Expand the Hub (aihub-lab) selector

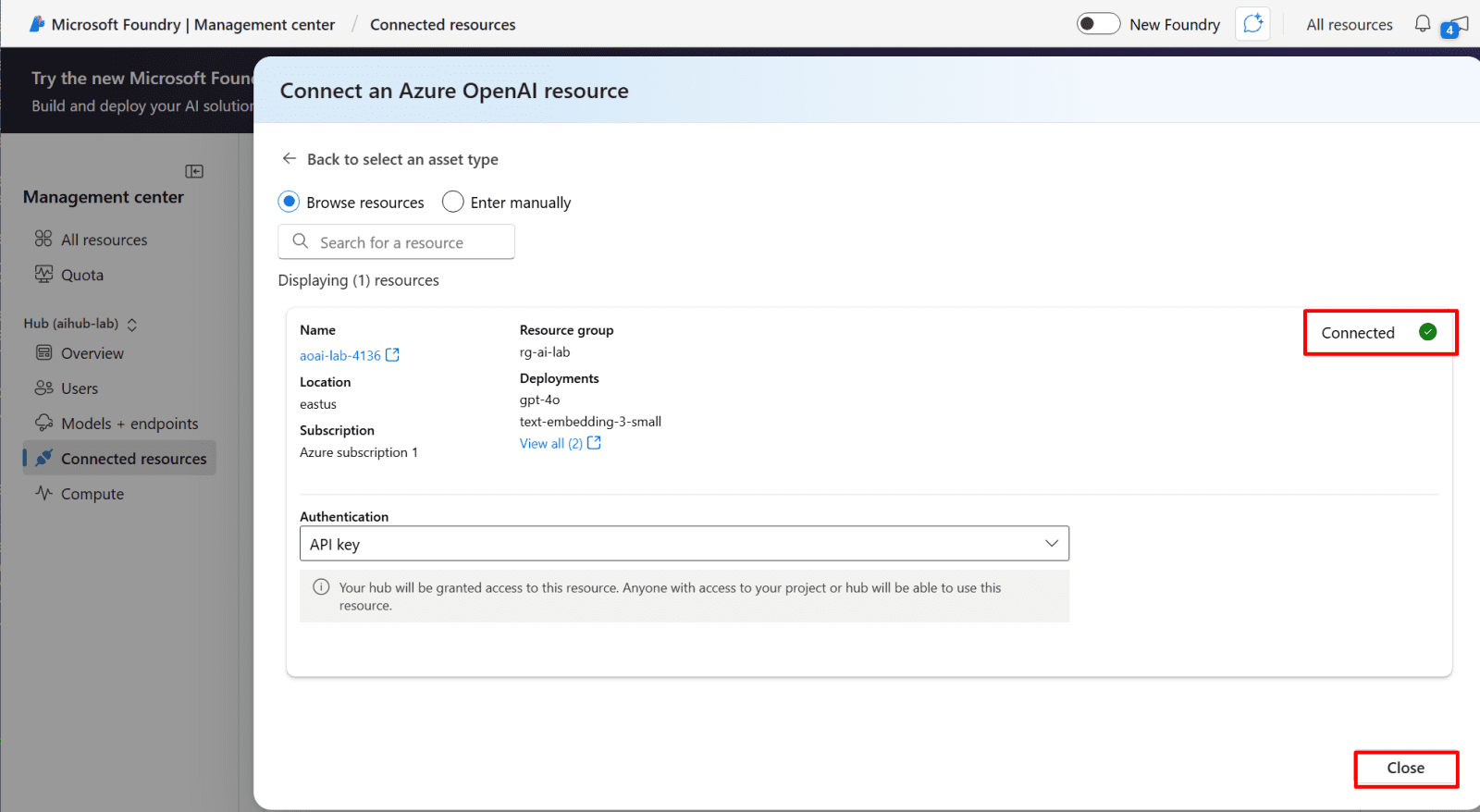[80, 324]
